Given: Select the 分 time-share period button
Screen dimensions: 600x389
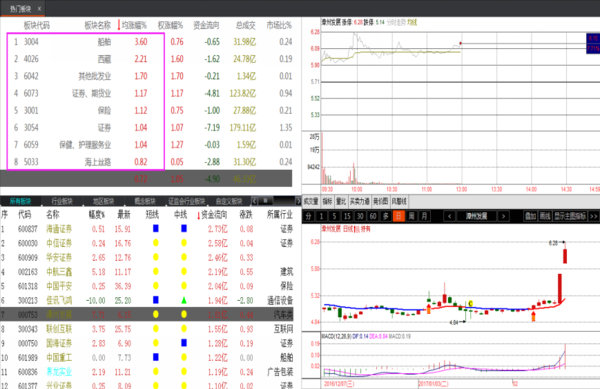Looking at the screenshot, I should click(x=308, y=216).
